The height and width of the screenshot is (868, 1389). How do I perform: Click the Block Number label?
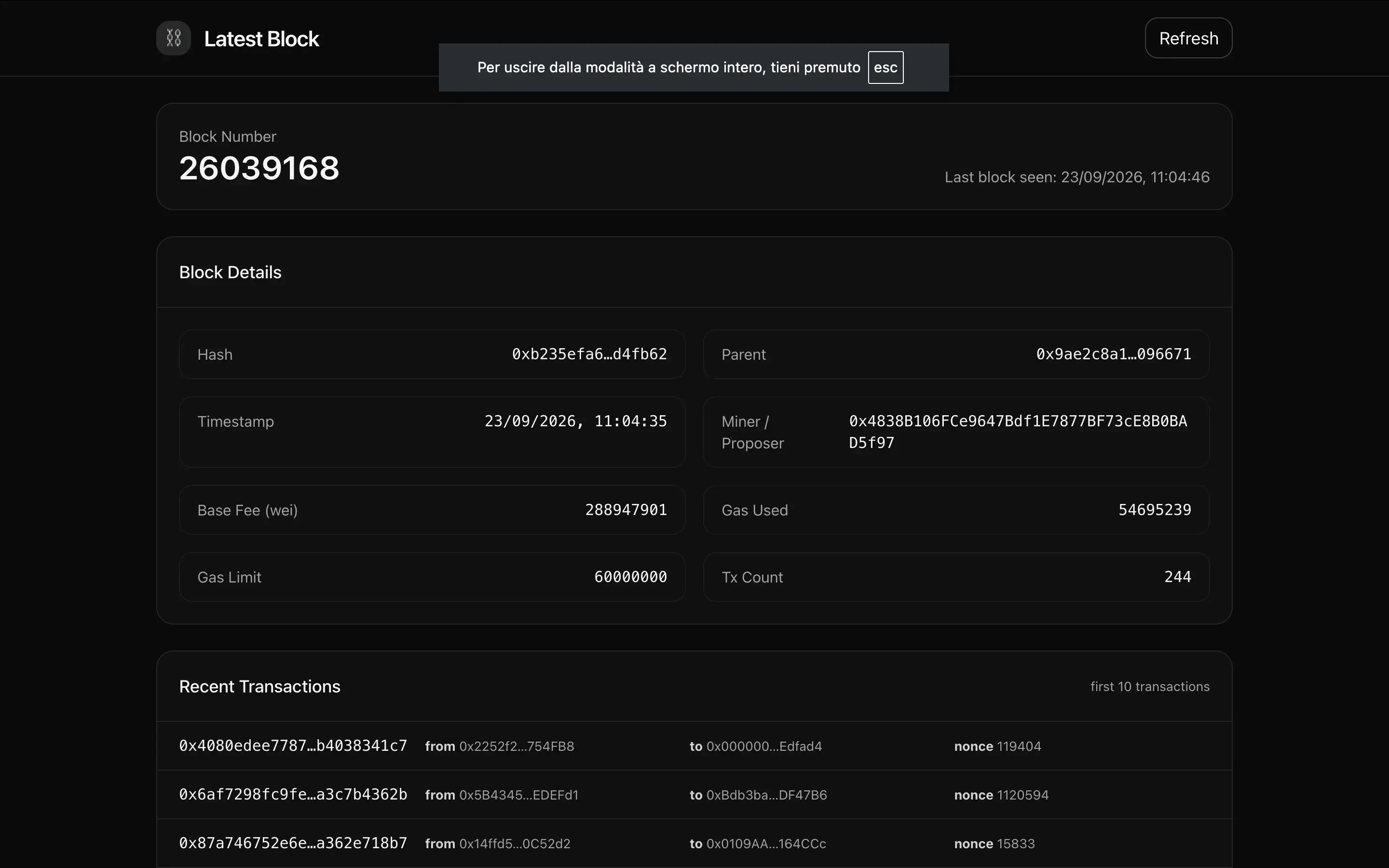227,136
